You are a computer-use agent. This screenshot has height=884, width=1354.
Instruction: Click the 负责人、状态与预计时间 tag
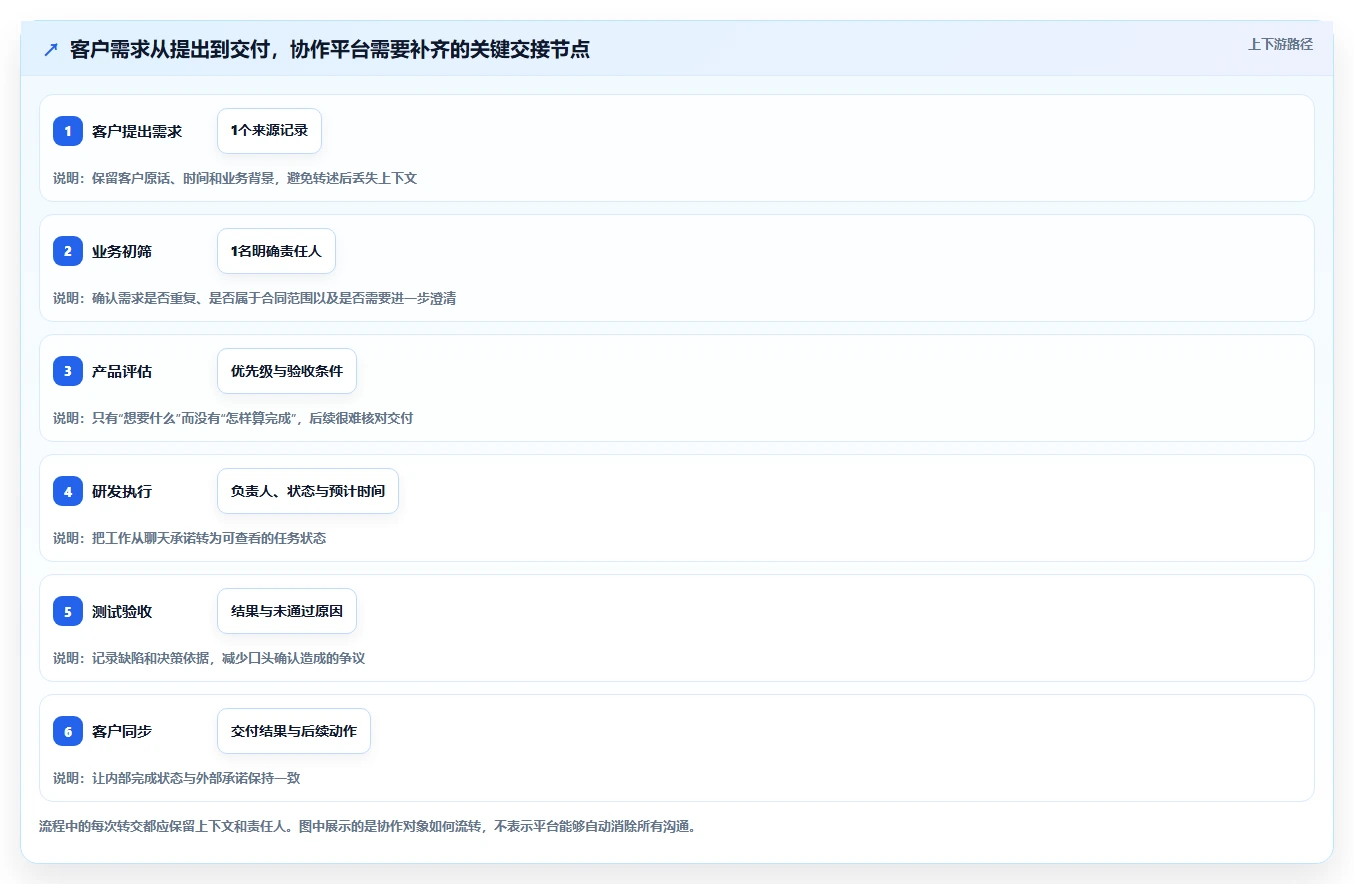[308, 491]
